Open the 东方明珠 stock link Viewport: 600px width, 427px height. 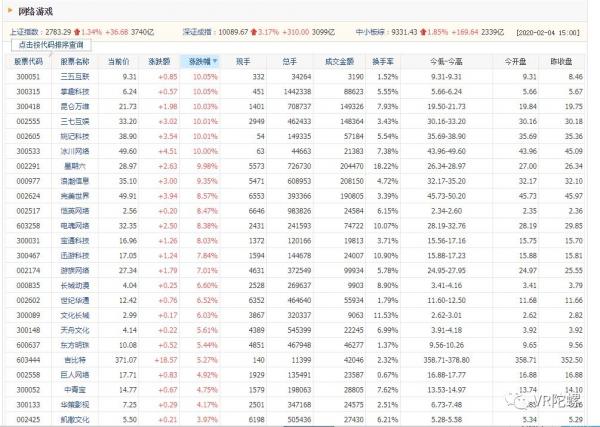(75, 345)
